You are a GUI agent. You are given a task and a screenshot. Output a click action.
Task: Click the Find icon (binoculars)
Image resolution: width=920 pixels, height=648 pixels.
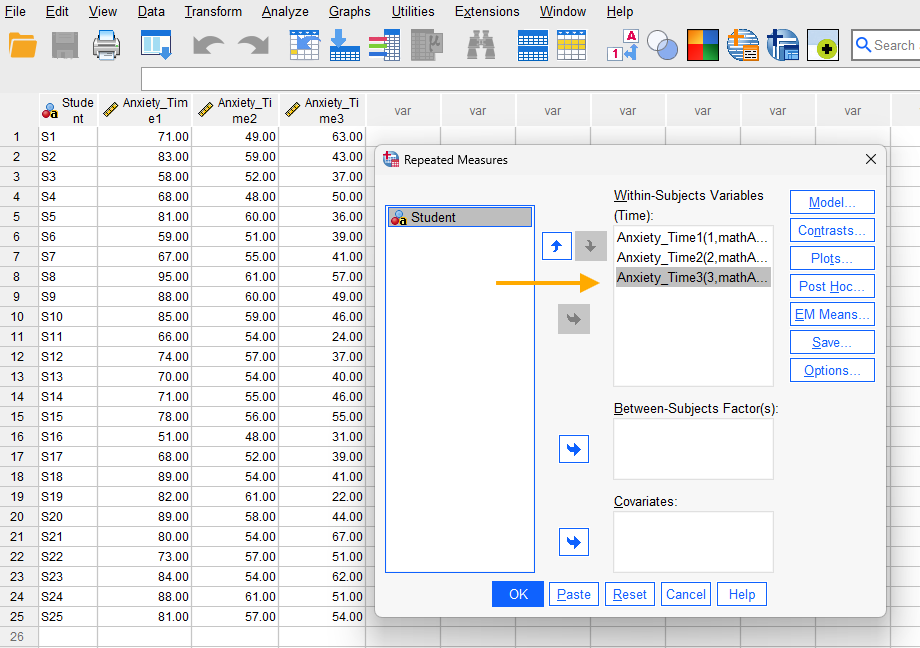[480, 45]
